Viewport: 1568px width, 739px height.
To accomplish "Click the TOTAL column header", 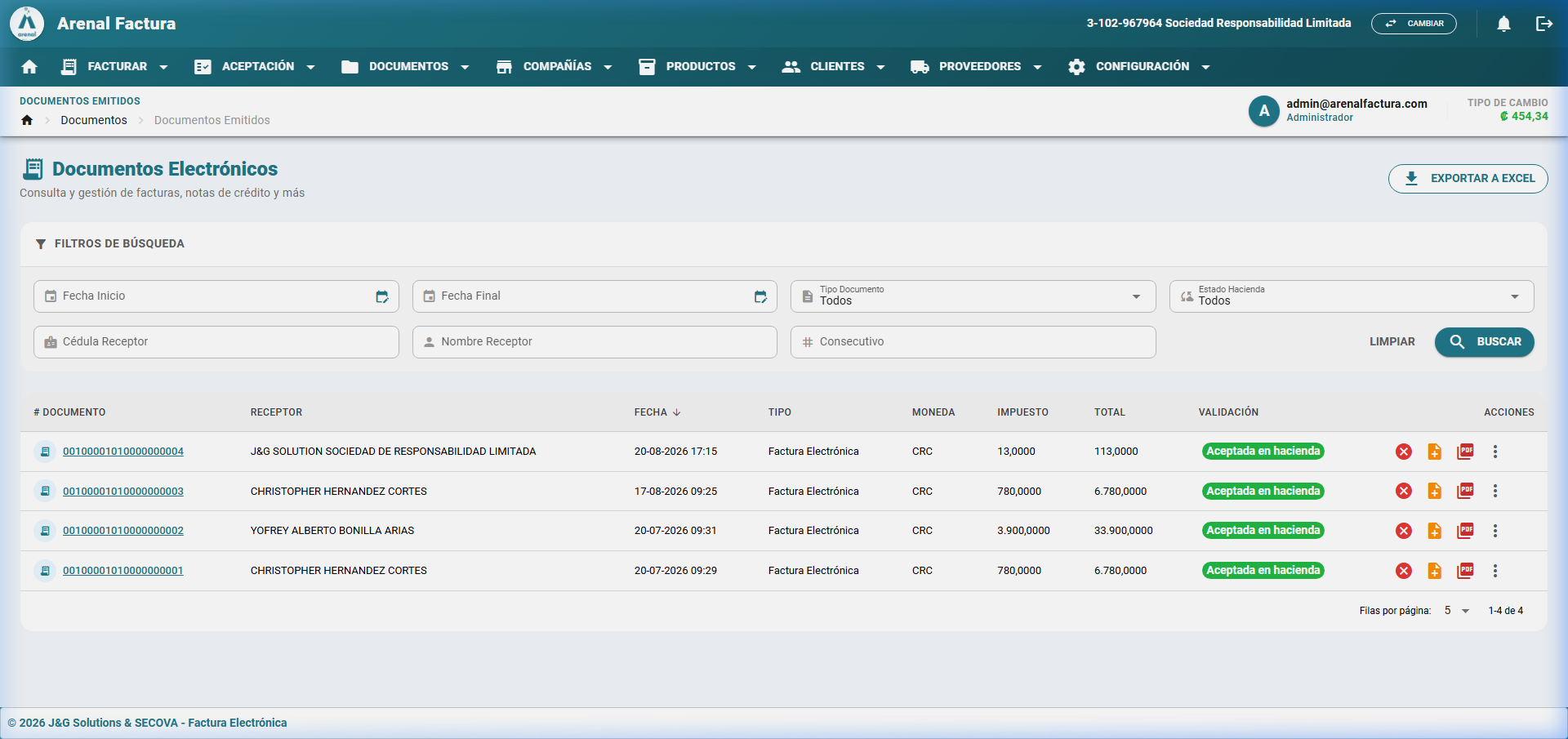I will pos(1109,412).
